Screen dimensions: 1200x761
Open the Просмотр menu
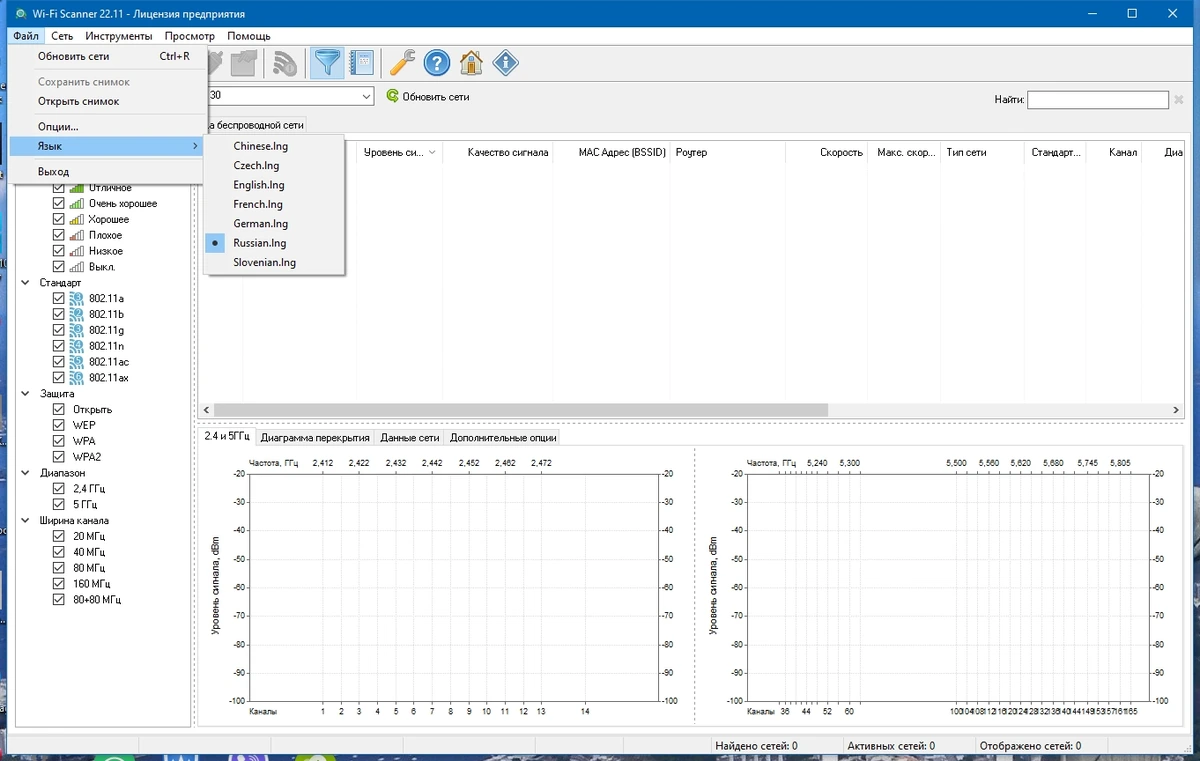point(190,36)
